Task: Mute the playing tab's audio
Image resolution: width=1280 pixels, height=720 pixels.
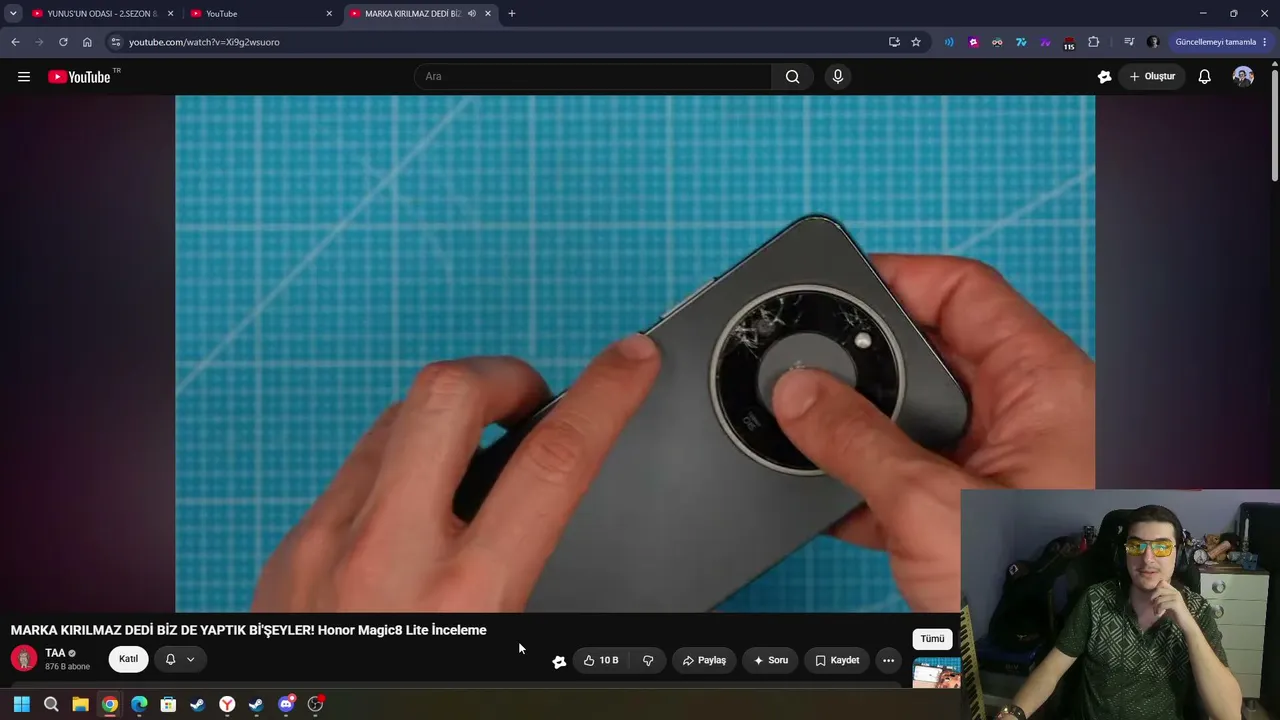Action: tap(472, 14)
